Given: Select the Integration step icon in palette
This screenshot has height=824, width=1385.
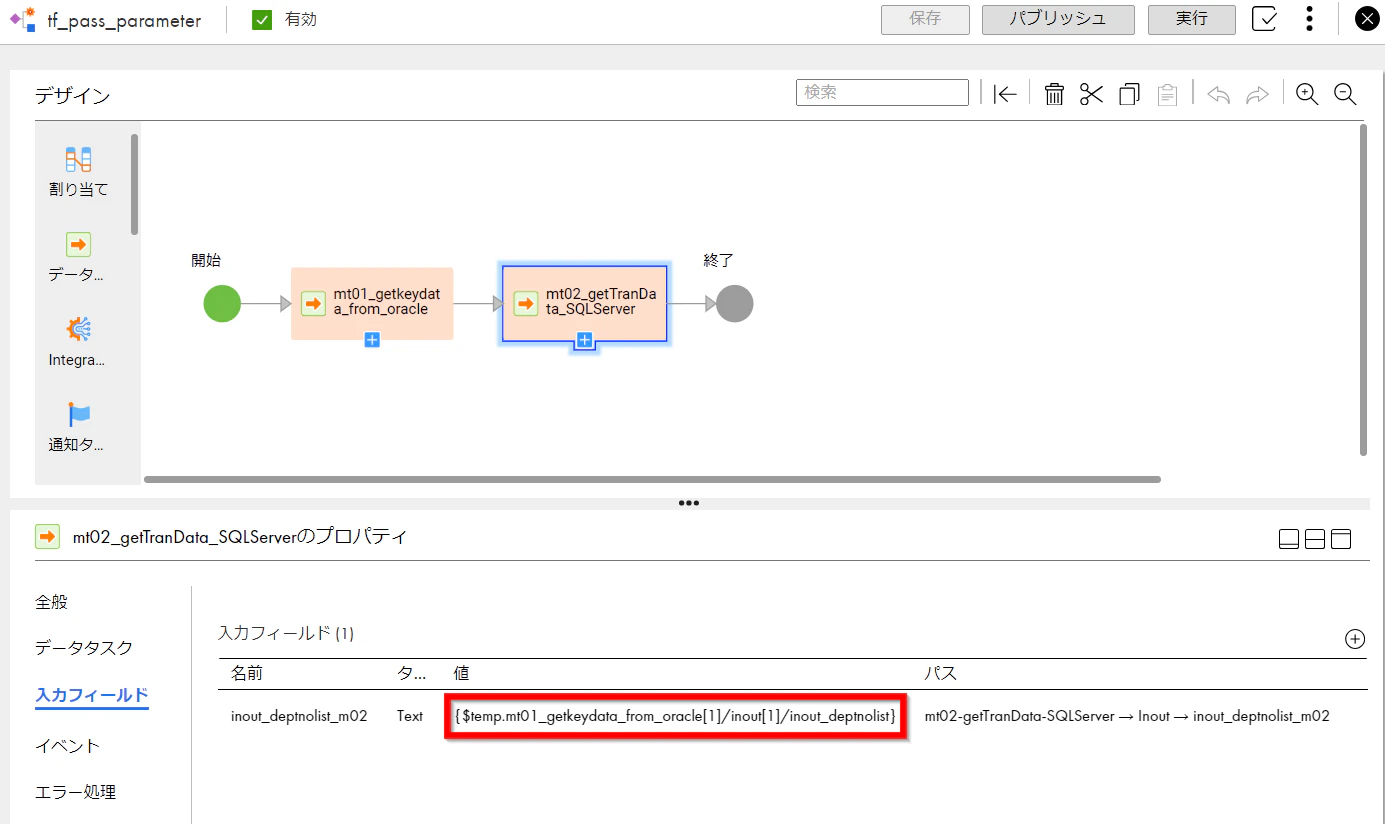Looking at the screenshot, I should click(78, 329).
